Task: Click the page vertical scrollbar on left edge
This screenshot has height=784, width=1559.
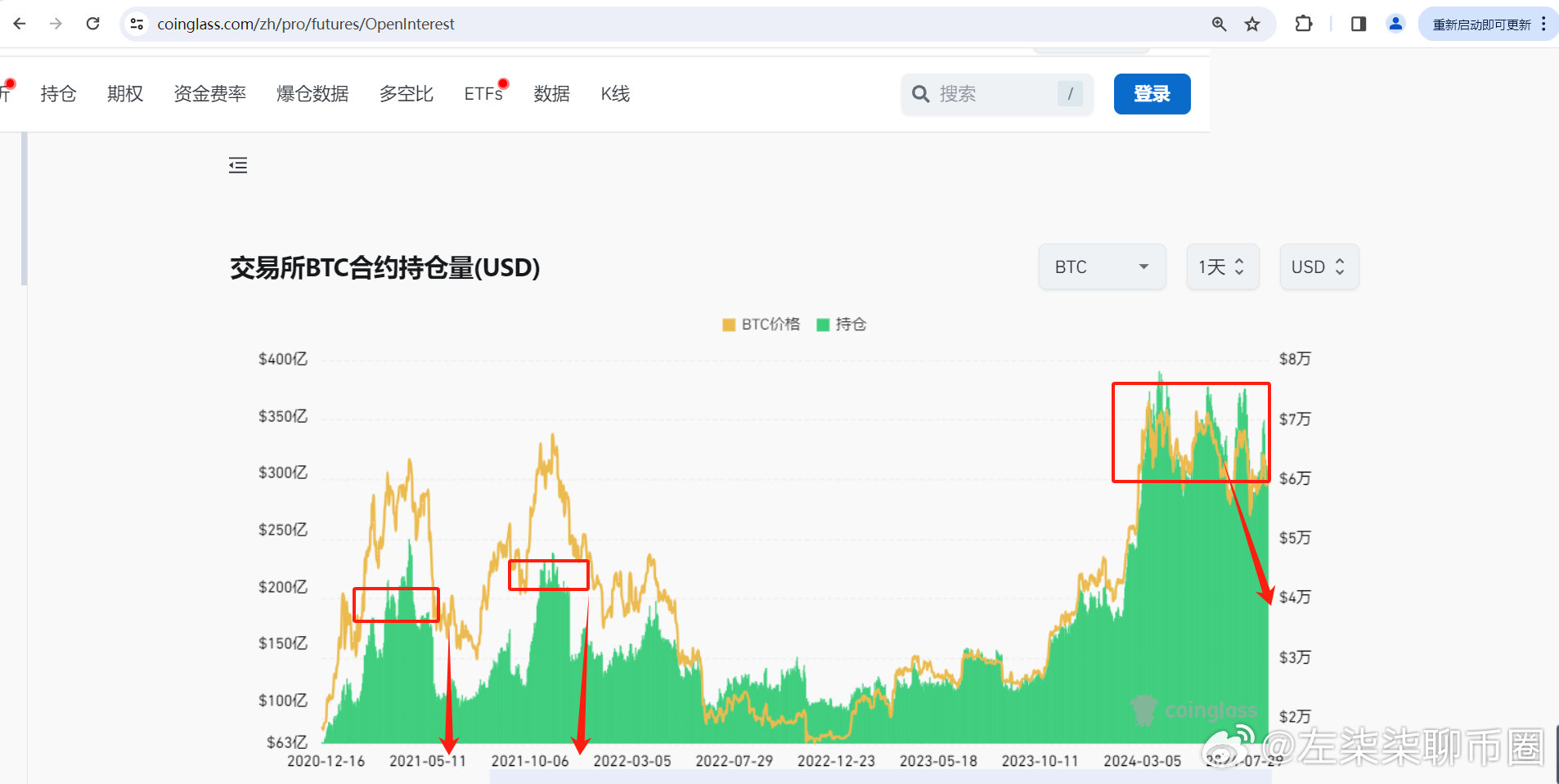Action: pos(25,208)
